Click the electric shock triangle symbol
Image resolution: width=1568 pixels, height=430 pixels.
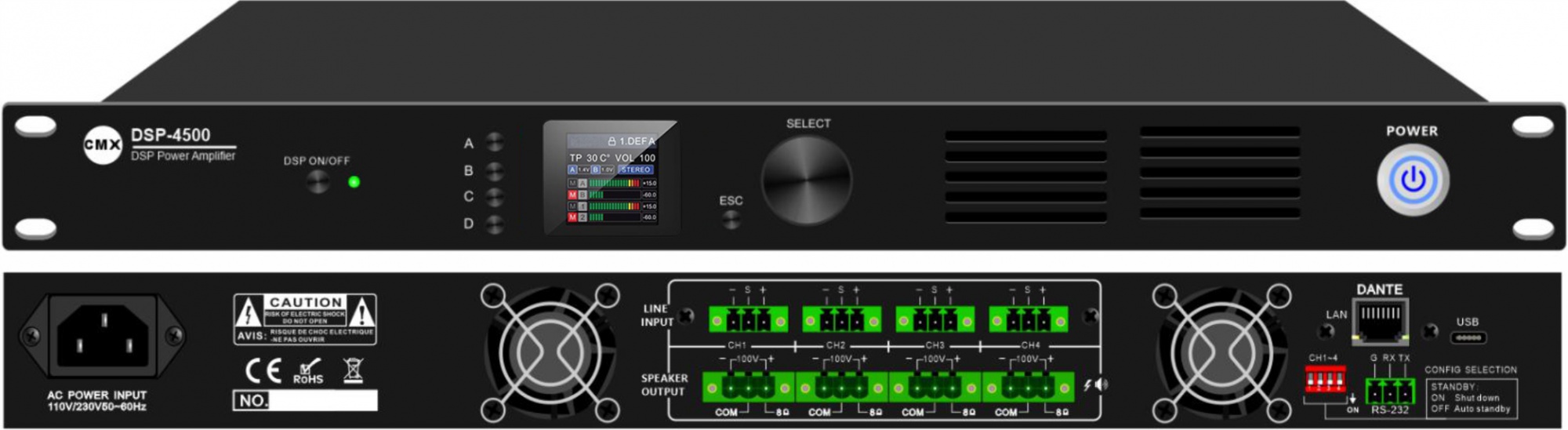248,314
